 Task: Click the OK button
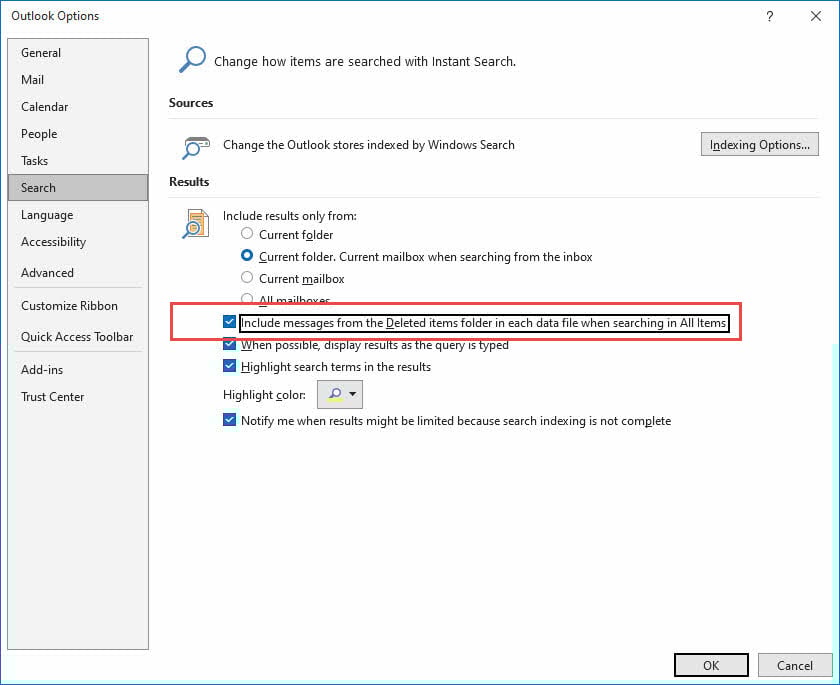pos(711,665)
